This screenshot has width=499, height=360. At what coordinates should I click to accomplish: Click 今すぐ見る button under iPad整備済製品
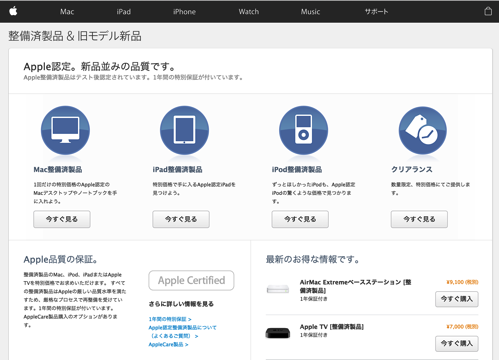(x=181, y=219)
